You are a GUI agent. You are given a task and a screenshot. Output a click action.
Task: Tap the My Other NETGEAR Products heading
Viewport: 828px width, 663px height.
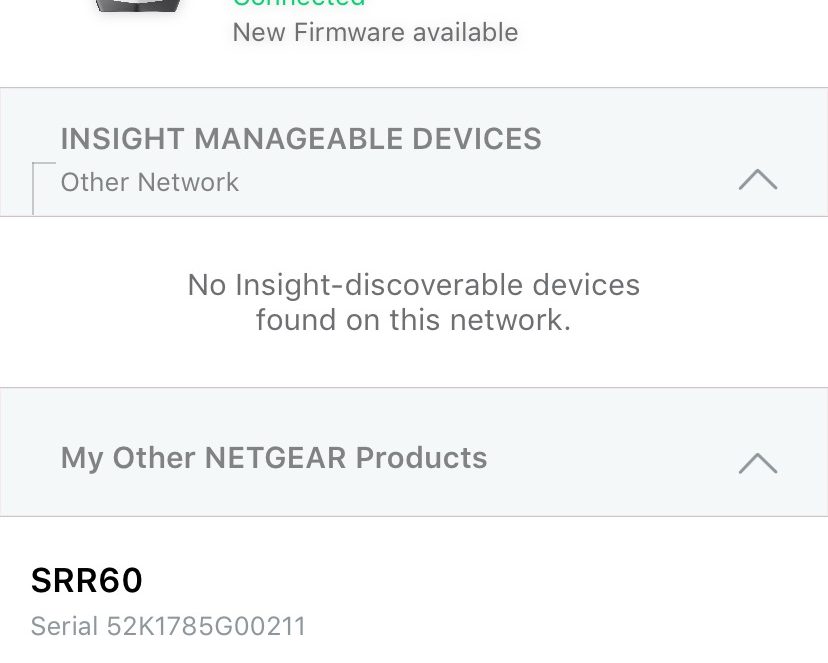(274, 458)
